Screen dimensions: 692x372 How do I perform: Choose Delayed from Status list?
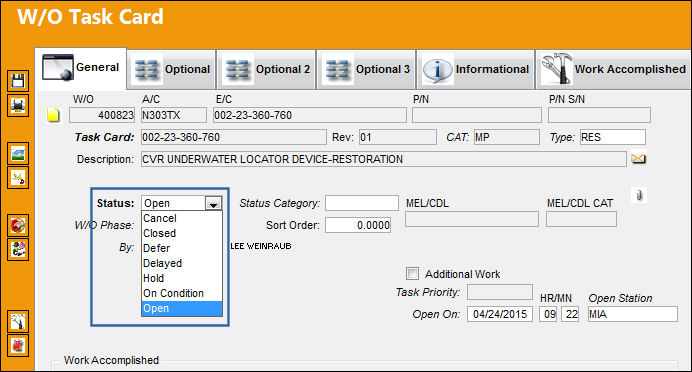point(181,263)
